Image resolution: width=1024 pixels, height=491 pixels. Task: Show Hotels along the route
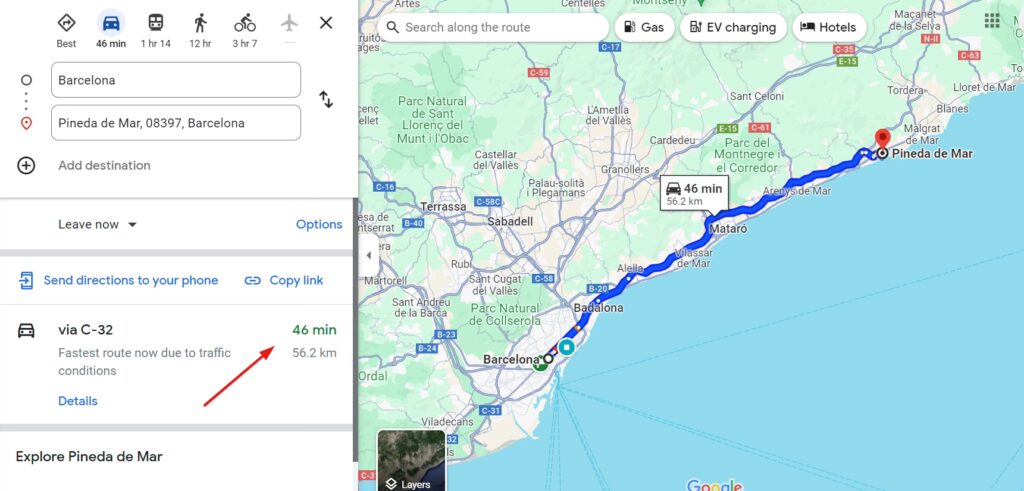point(829,27)
